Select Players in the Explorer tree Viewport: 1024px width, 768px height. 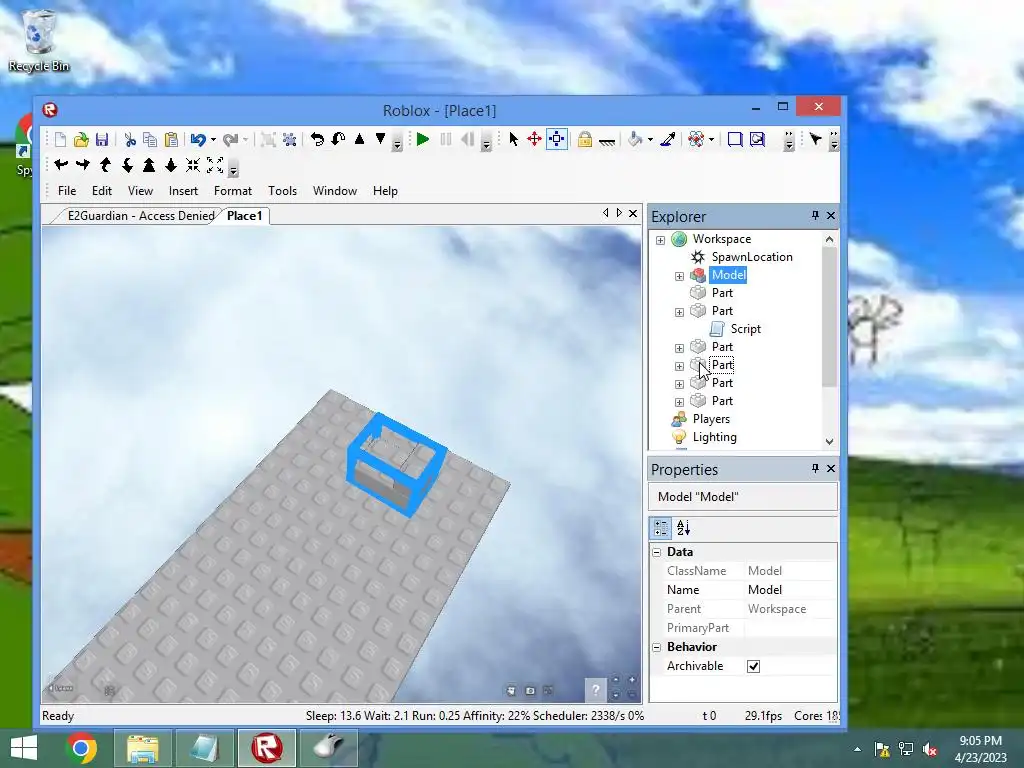711,419
